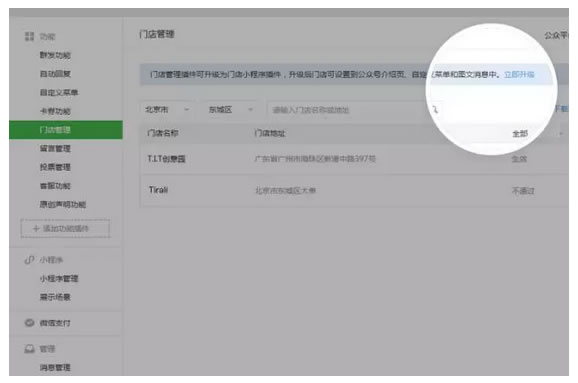578x383 pixels.
Task: Click the 管理 section header label
Action: tap(47, 349)
